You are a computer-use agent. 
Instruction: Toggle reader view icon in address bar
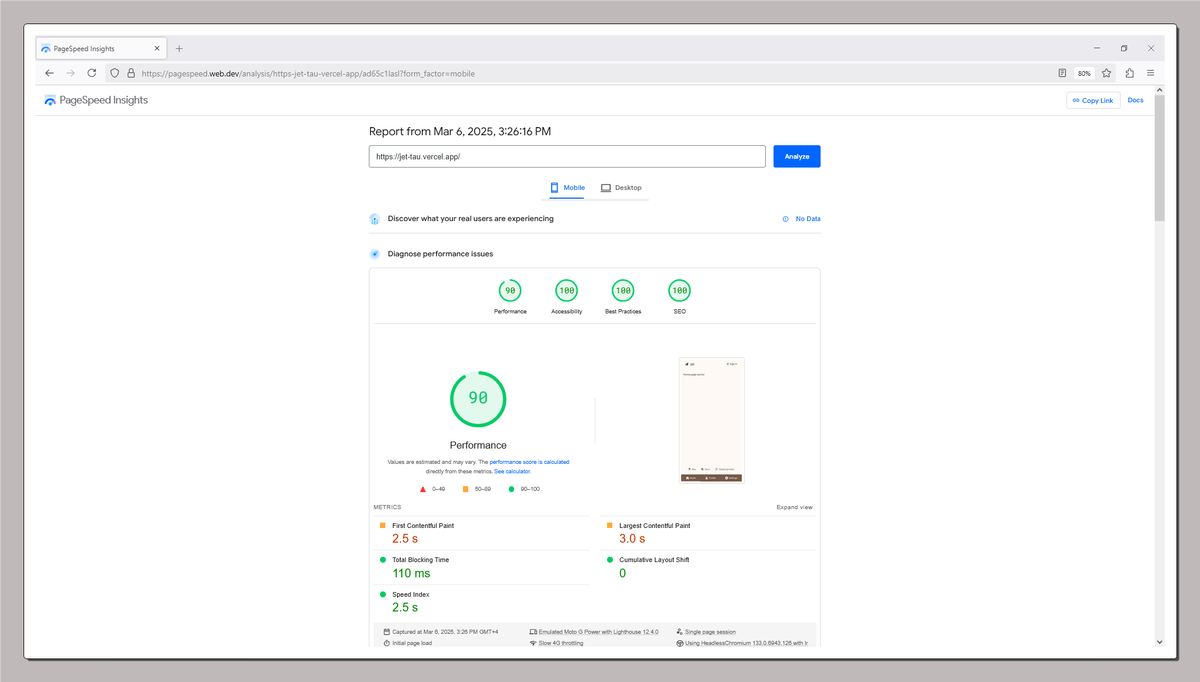coord(1062,73)
